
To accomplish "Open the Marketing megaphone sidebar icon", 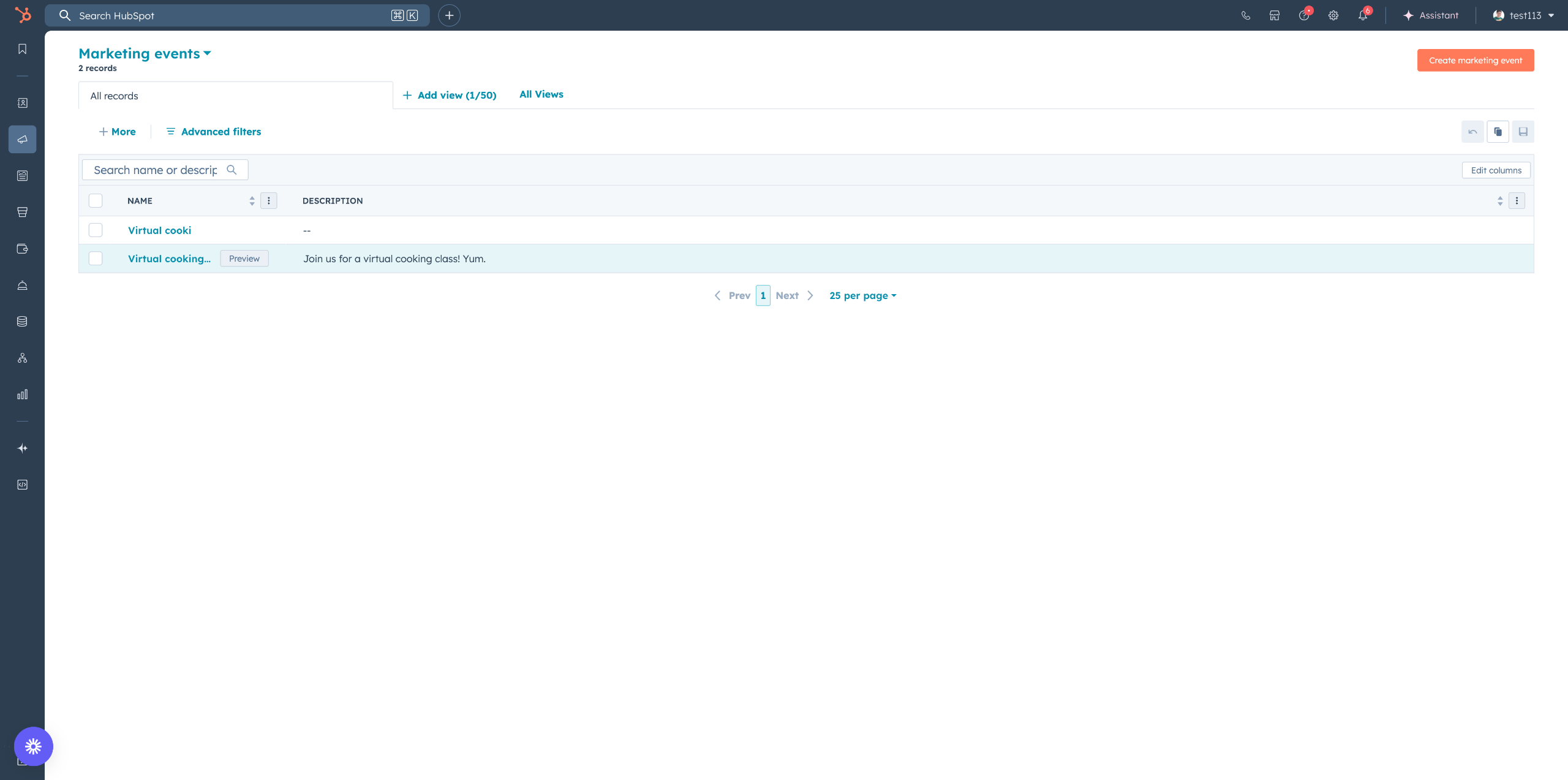I will [23, 140].
